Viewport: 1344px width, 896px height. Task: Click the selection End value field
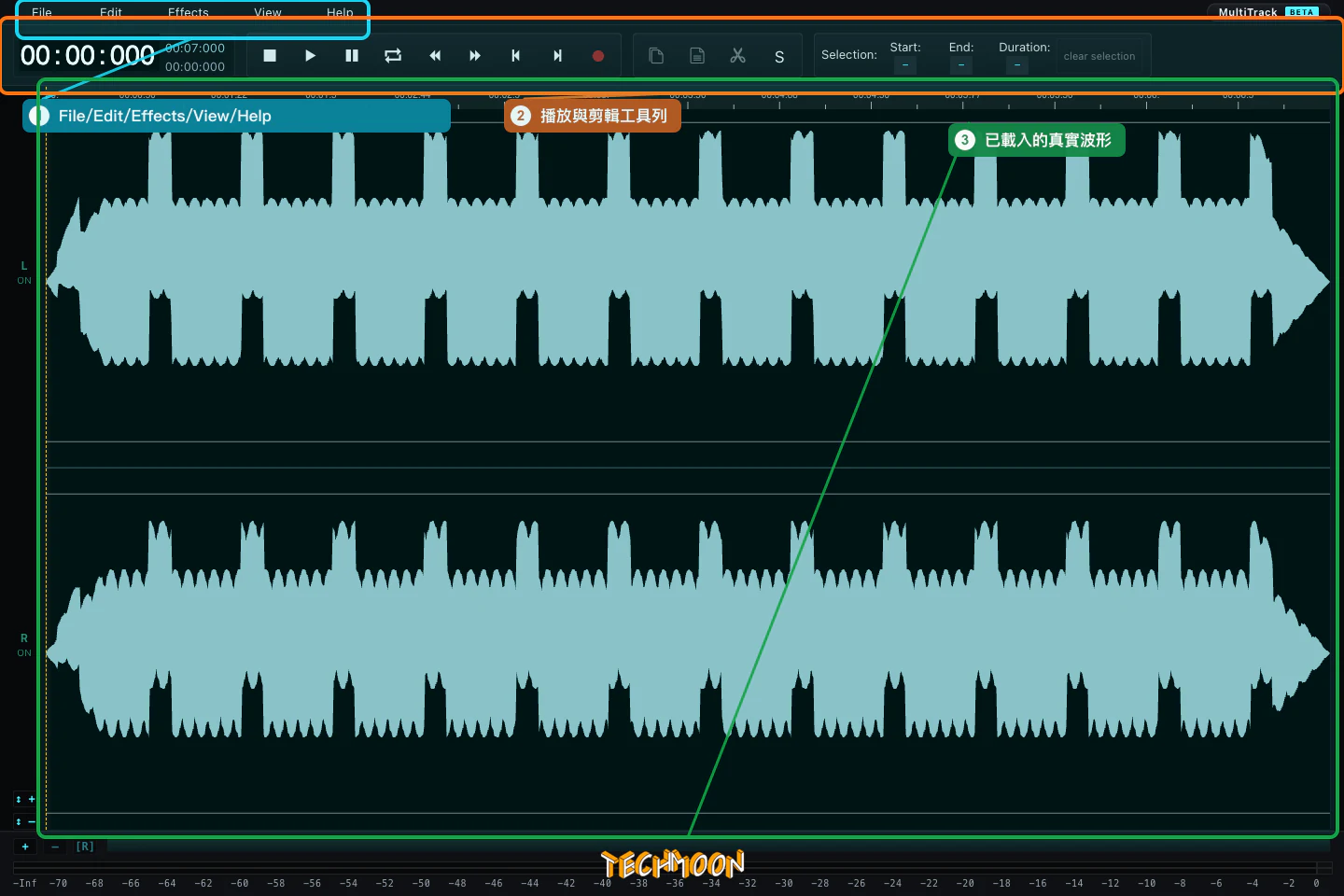[x=960, y=65]
